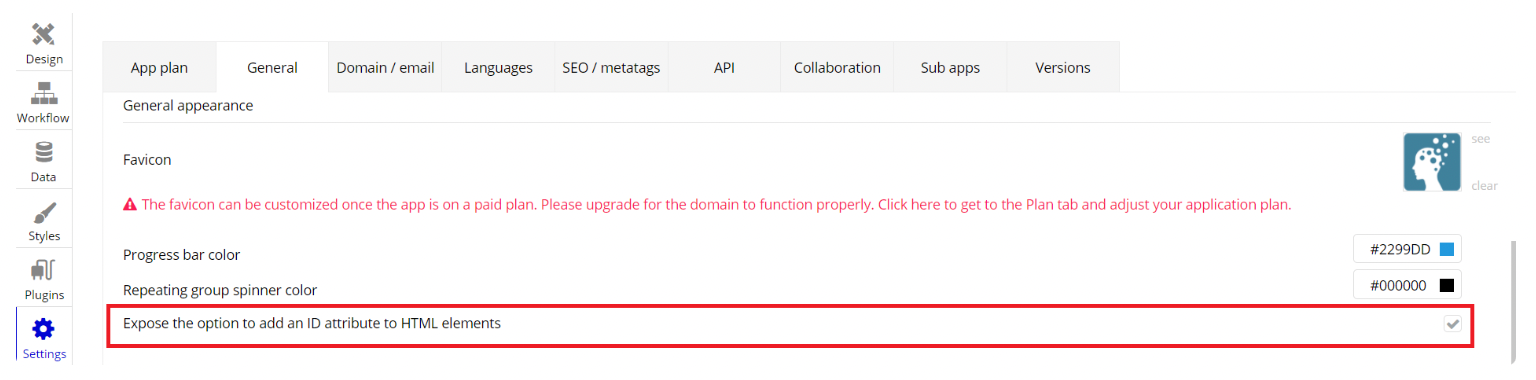Click the favicon head thumbnail image
This screenshot has width=1536, height=380.
click(1432, 162)
